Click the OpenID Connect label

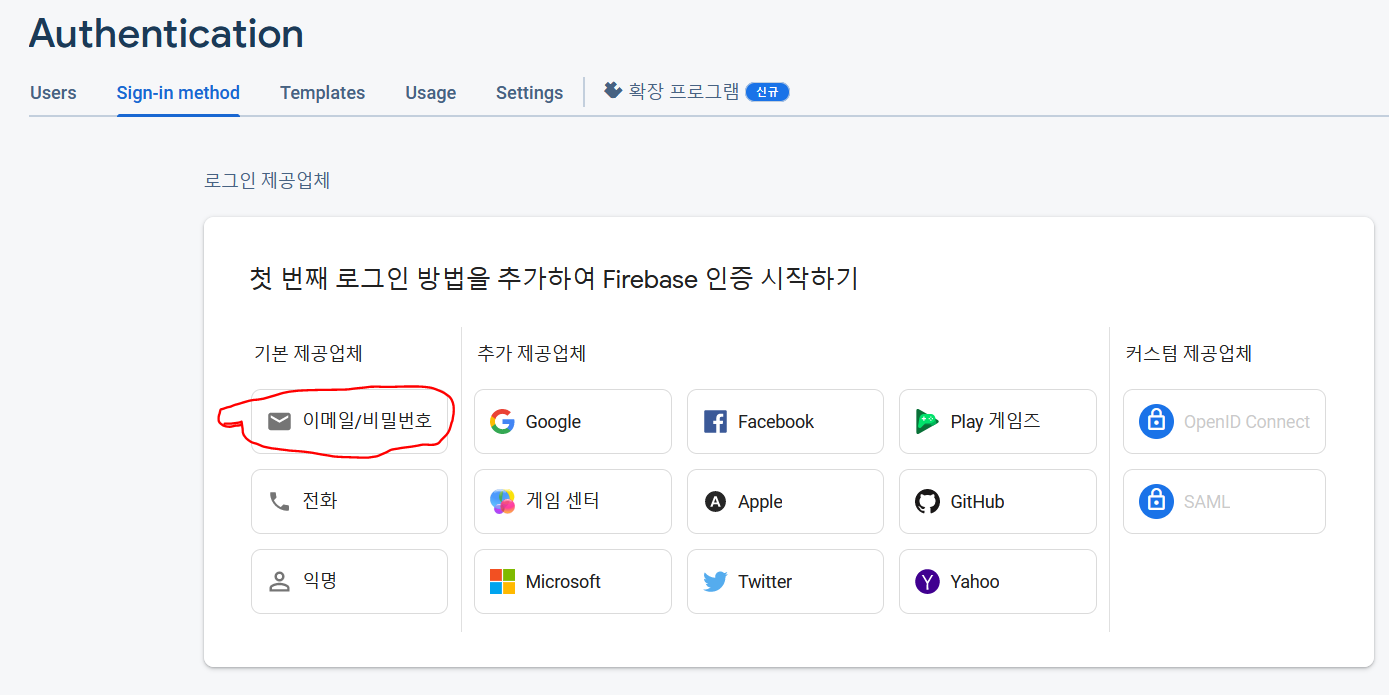(1246, 422)
